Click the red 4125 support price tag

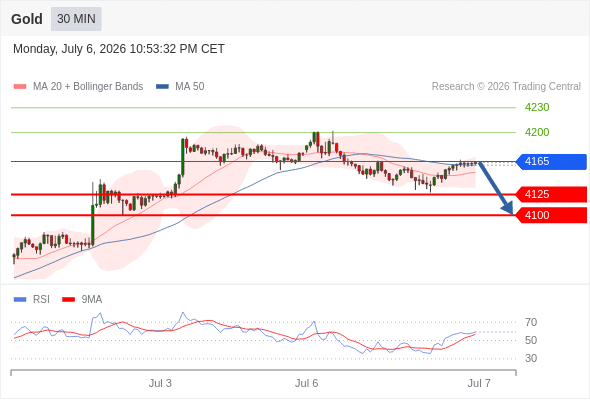[551, 195]
